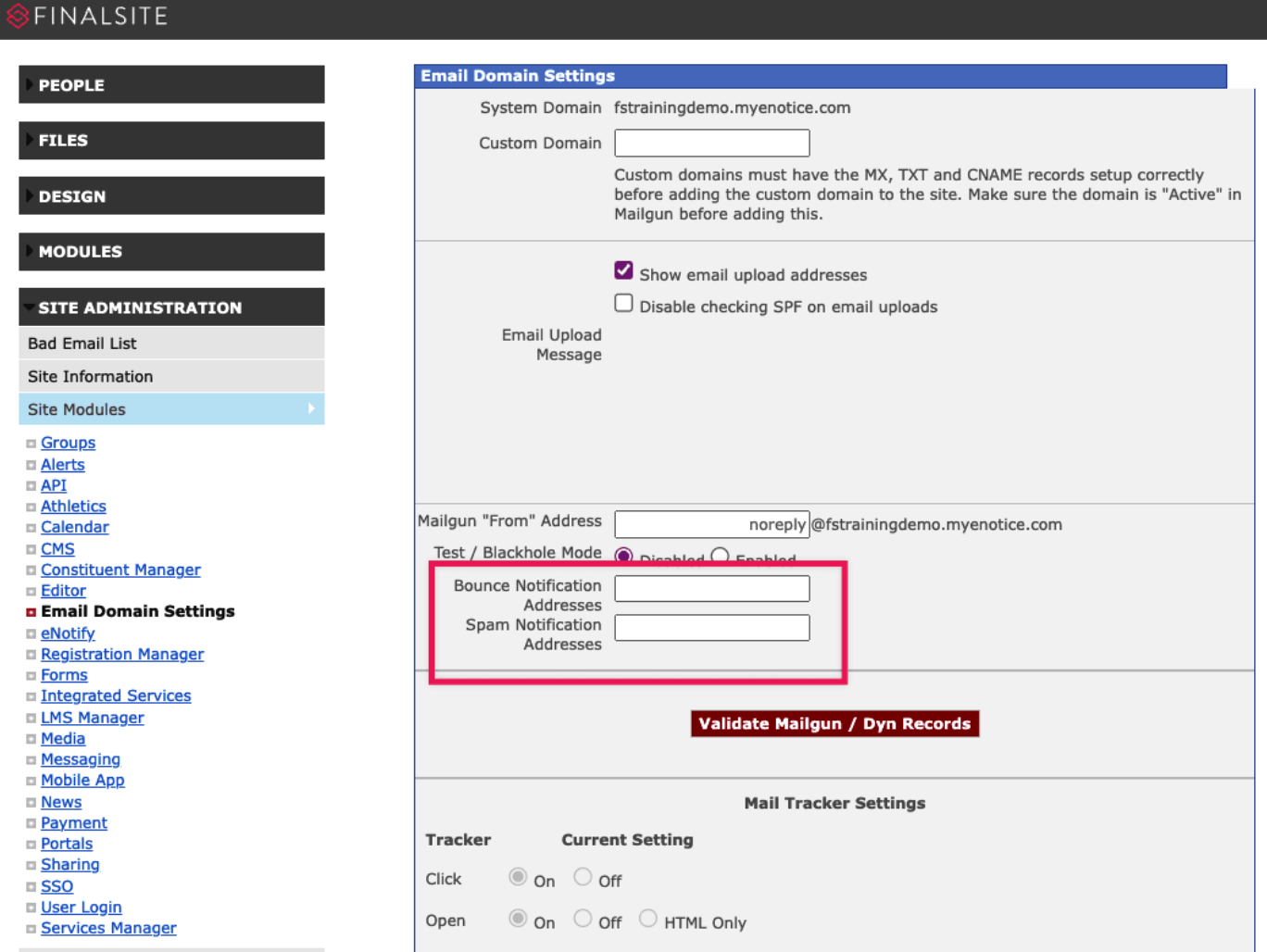Click the Custom Domain input field
The height and width of the screenshot is (952, 1267).
(x=711, y=143)
